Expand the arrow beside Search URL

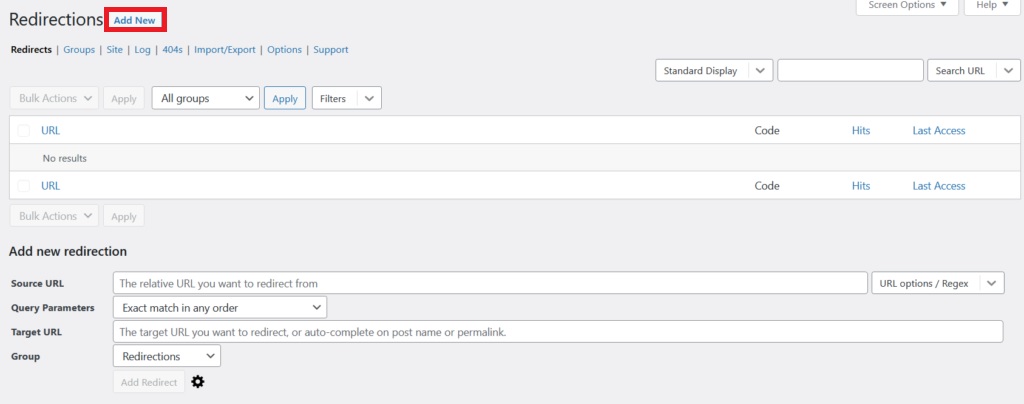click(1008, 70)
